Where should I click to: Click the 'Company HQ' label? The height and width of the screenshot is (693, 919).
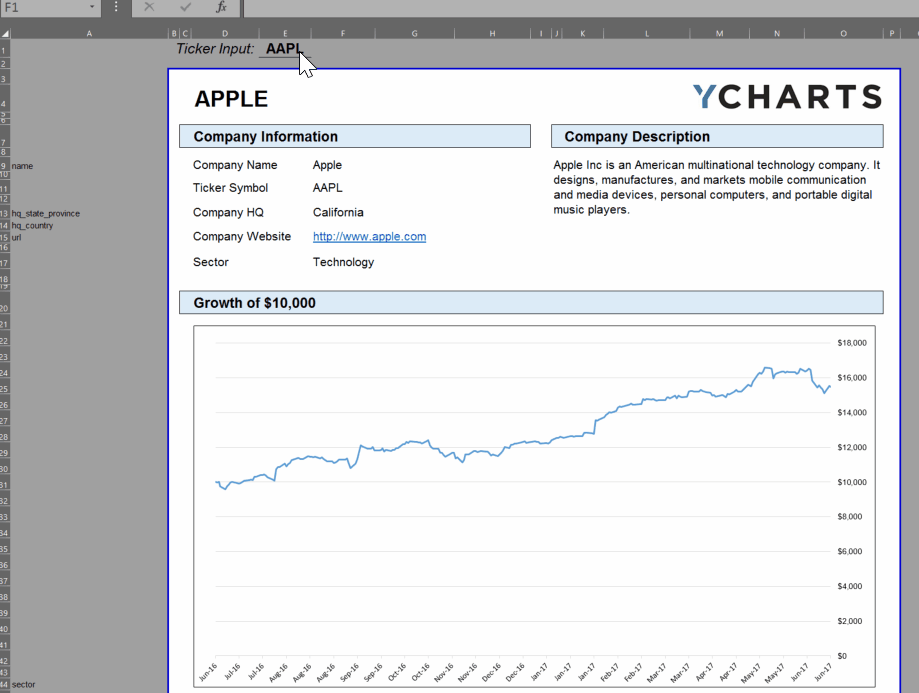228,212
